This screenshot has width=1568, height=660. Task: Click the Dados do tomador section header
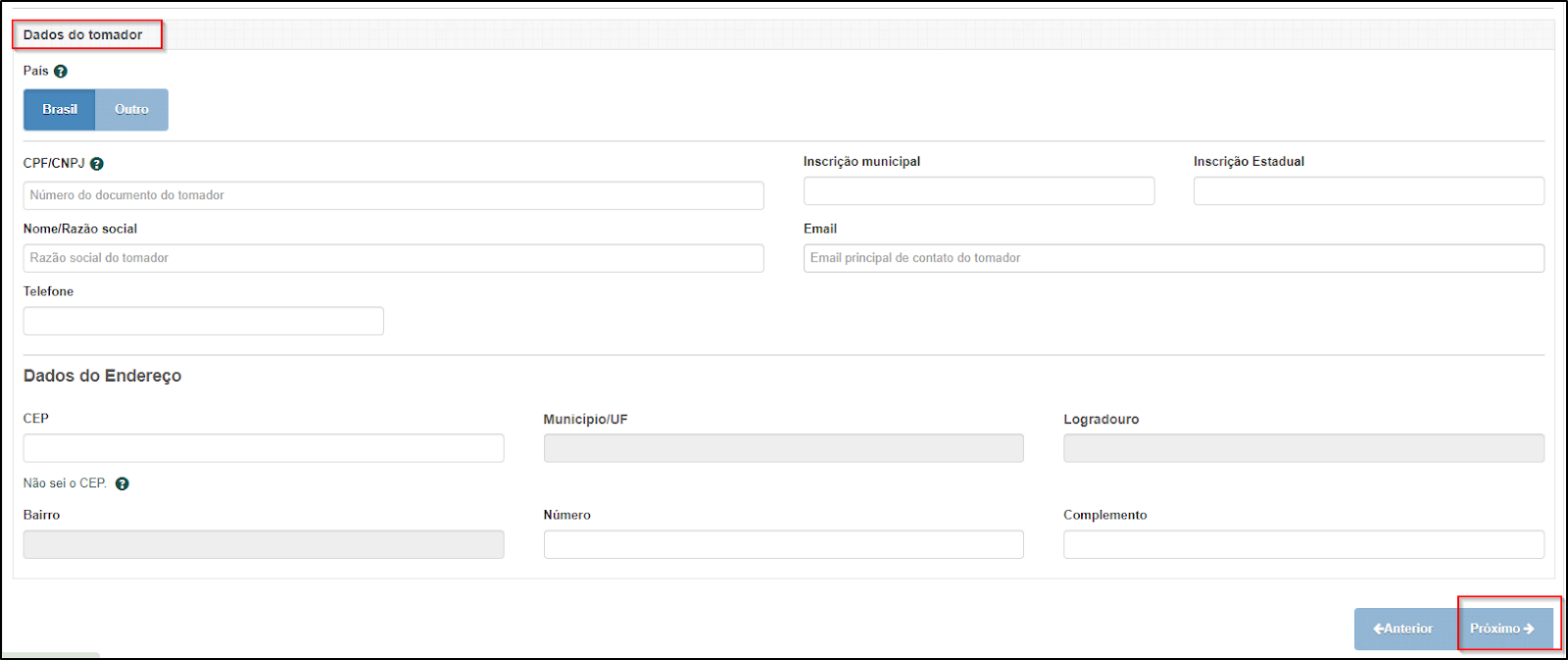coord(84,35)
